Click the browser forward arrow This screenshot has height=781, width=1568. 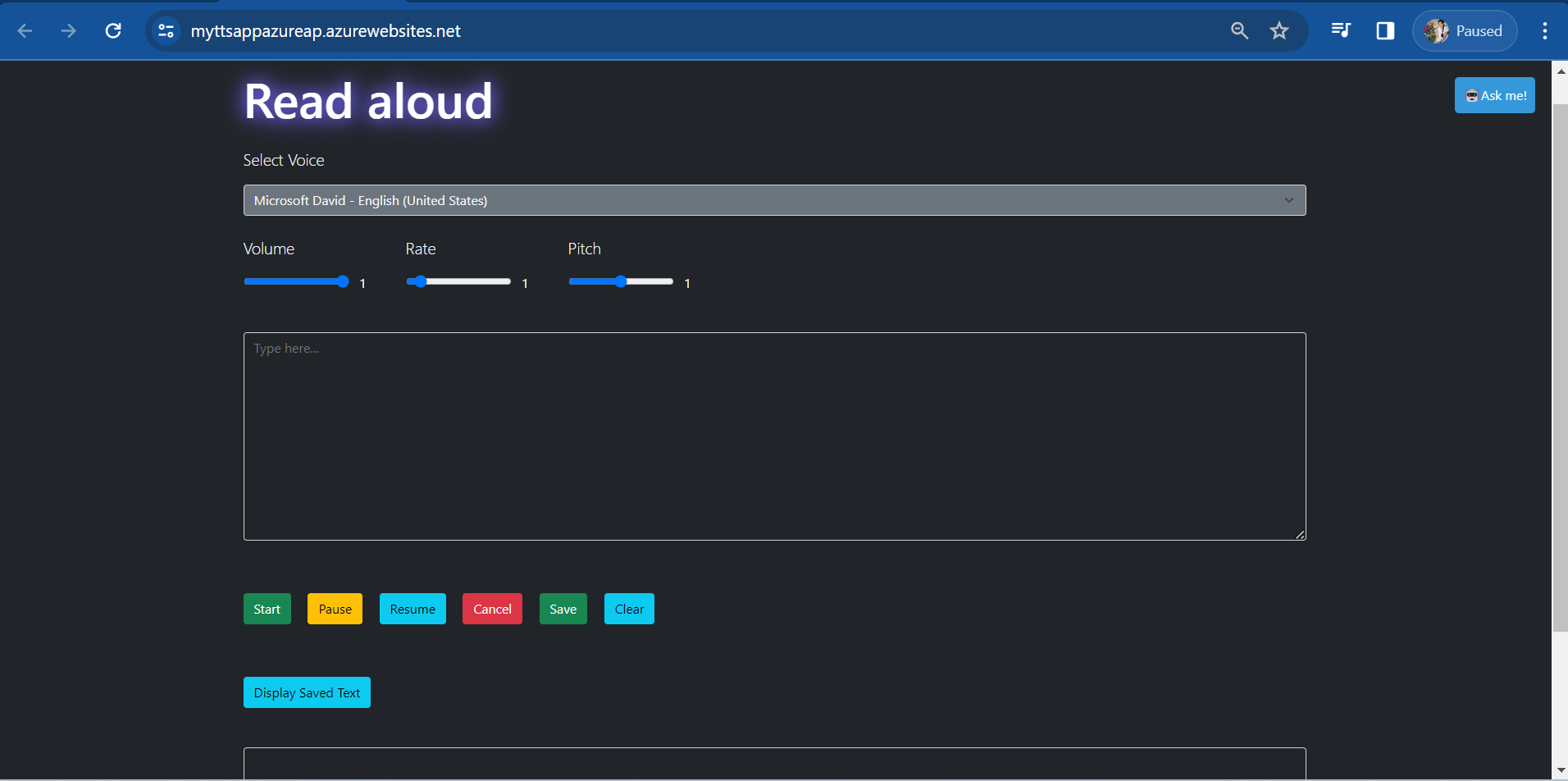(69, 31)
